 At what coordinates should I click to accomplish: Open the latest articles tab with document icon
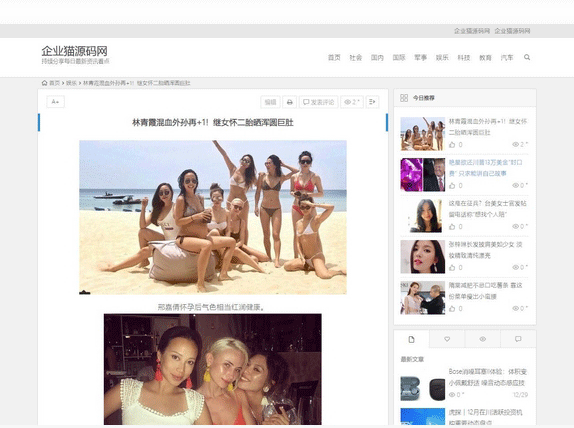tap(411, 339)
